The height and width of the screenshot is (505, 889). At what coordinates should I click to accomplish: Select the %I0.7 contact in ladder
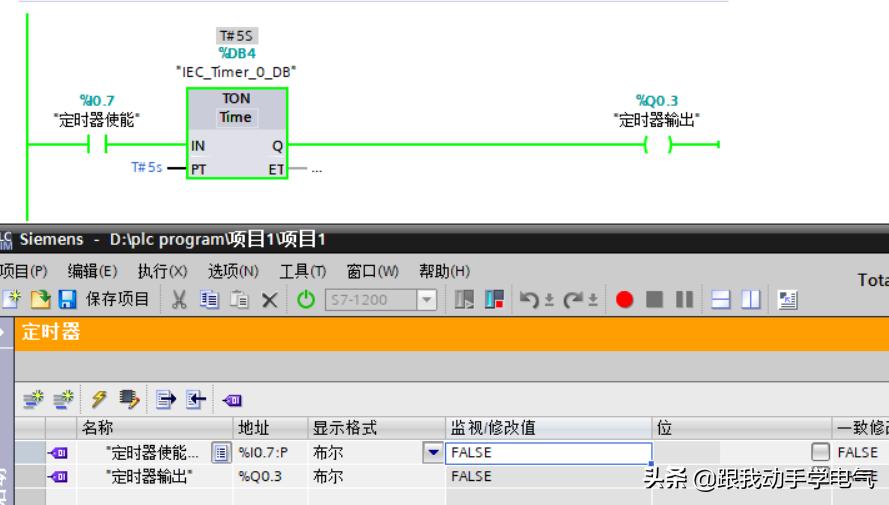pos(97,144)
